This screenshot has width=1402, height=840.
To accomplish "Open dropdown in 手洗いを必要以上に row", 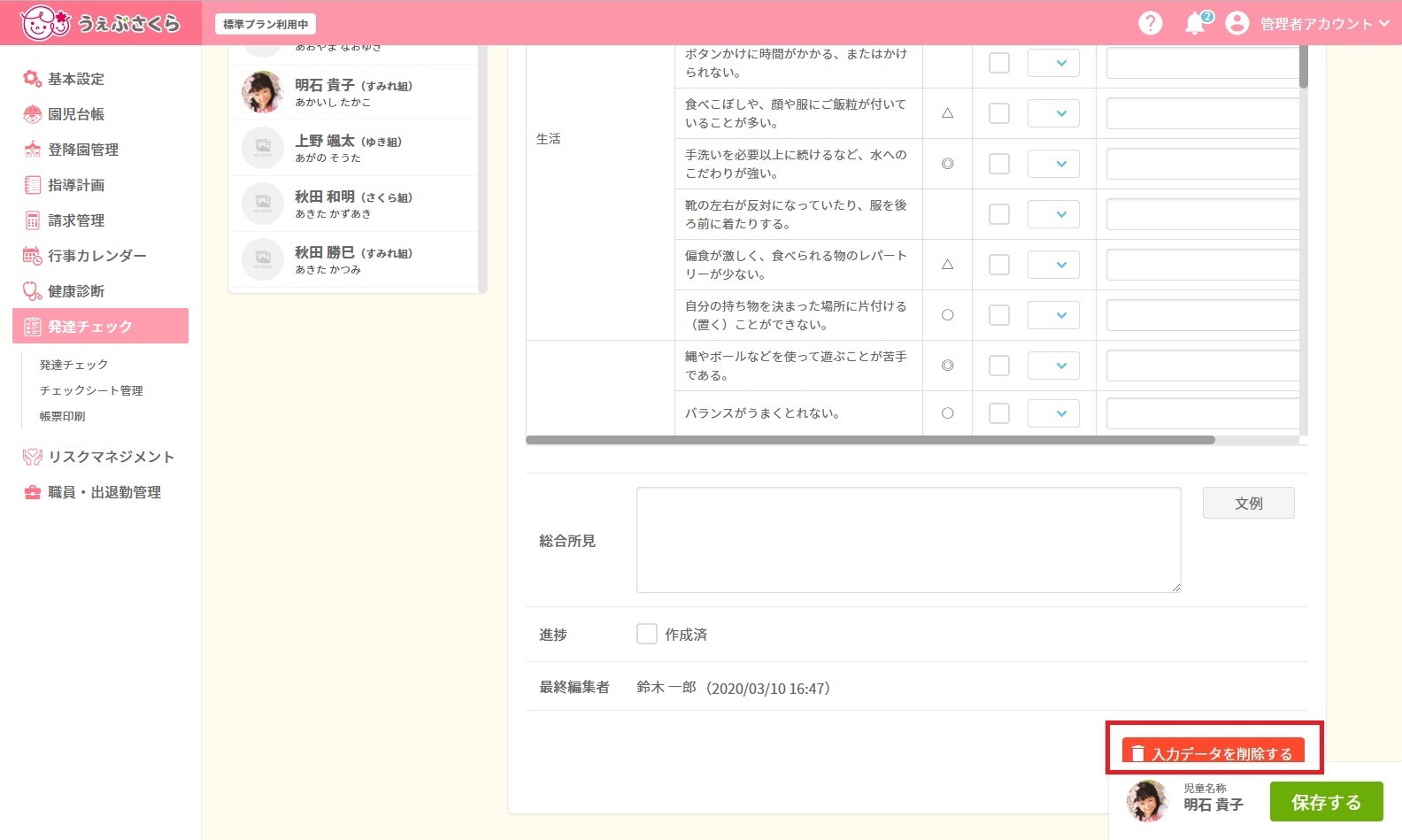I will [1053, 164].
